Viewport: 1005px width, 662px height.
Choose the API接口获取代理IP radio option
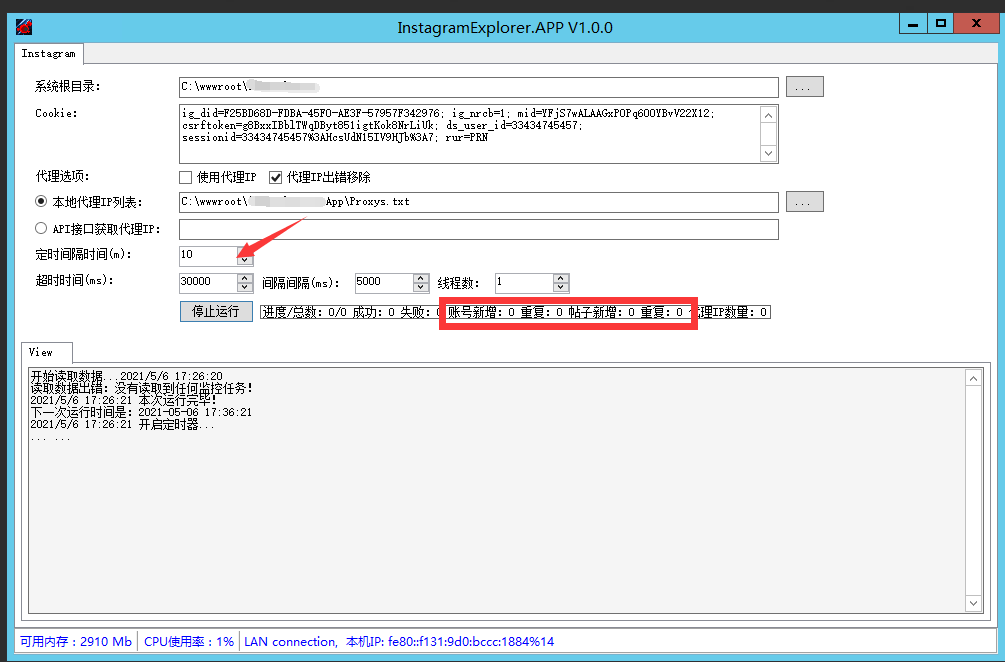click(41, 228)
